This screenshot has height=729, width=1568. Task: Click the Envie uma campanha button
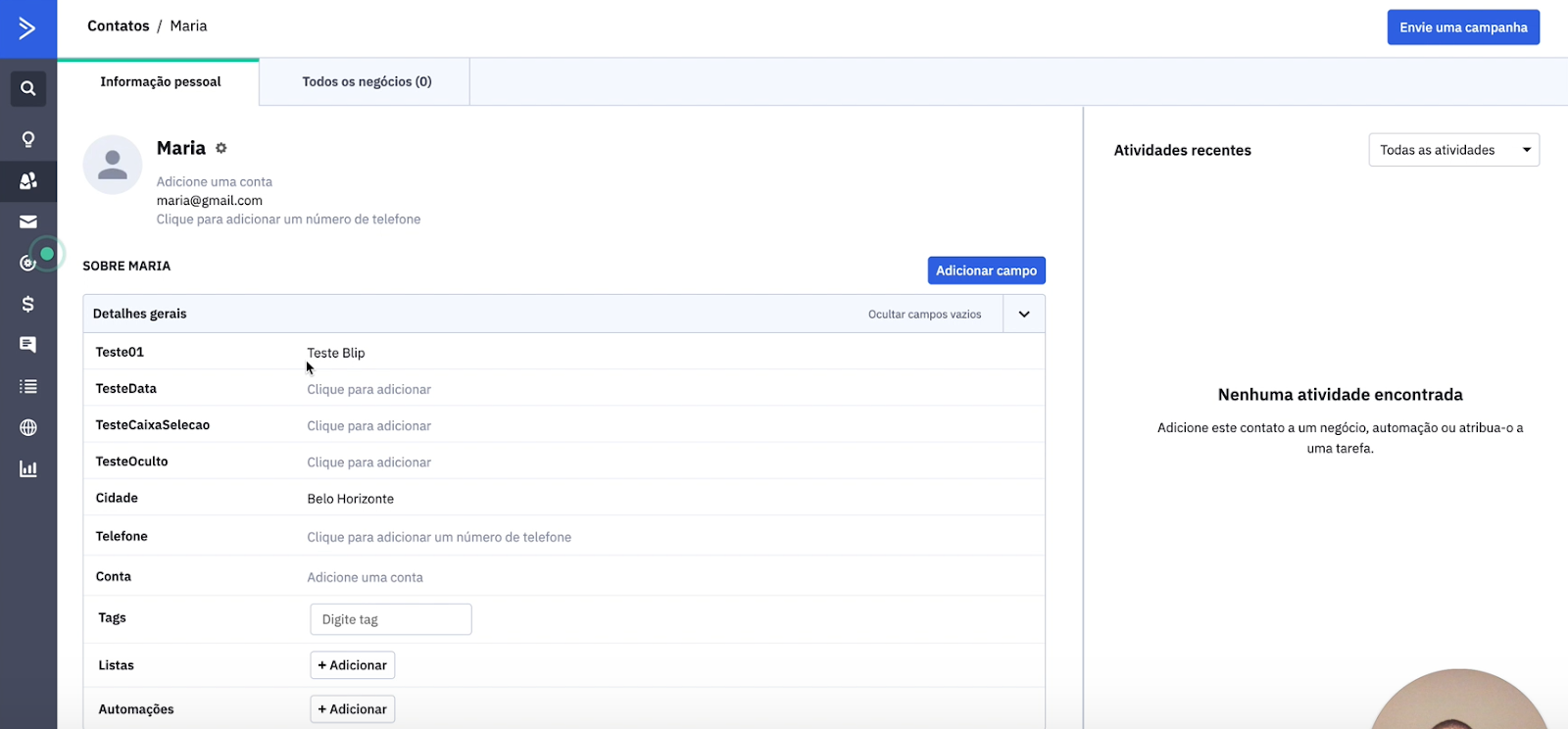click(1463, 27)
